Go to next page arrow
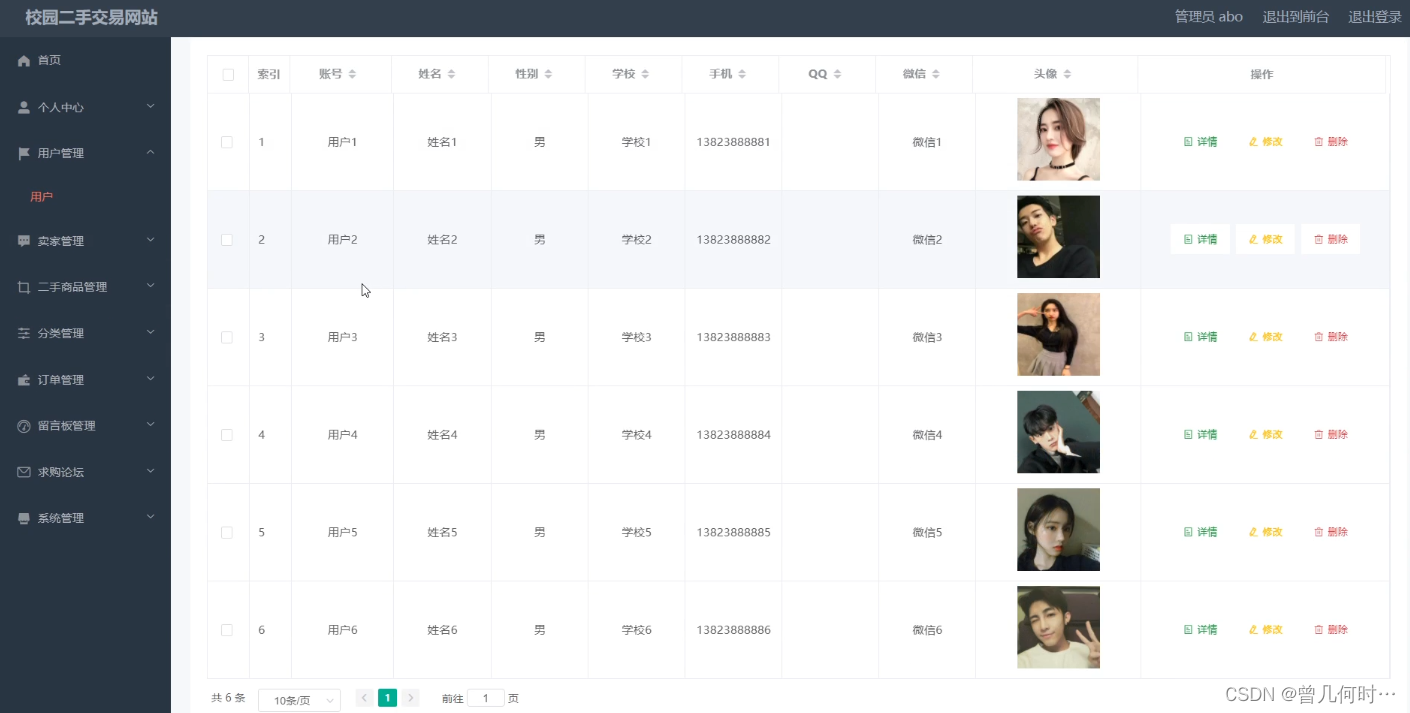 point(411,698)
